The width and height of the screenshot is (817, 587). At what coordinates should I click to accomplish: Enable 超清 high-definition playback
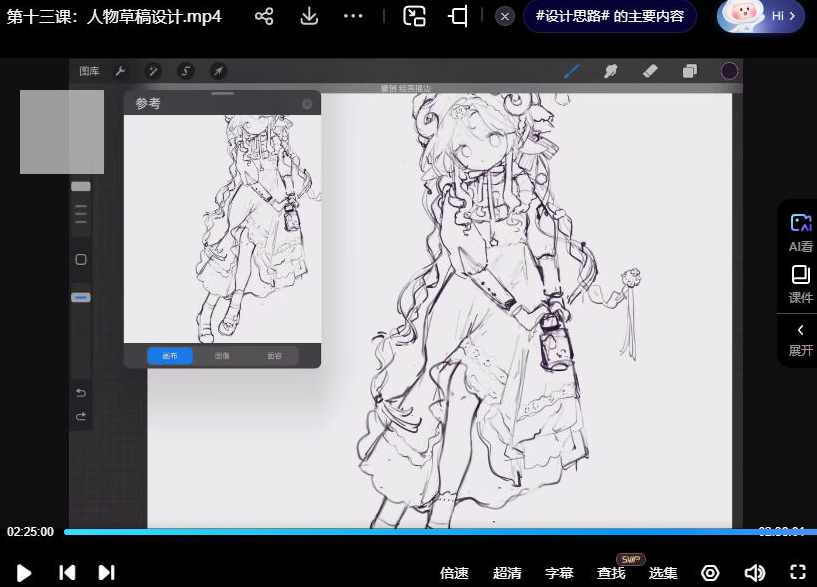507,572
